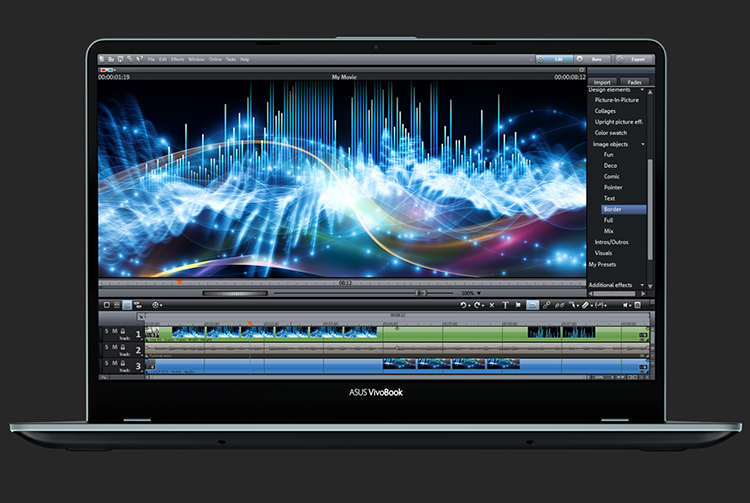Toggle the lock on track 3

click(x=122, y=364)
